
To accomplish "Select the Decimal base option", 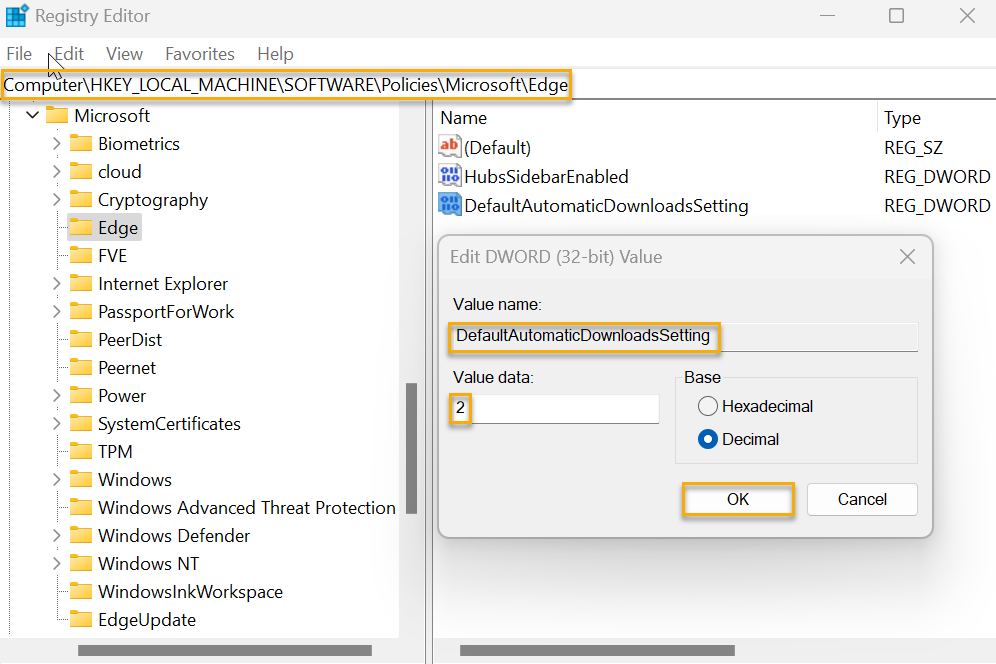I will click(x=708, y=439).
